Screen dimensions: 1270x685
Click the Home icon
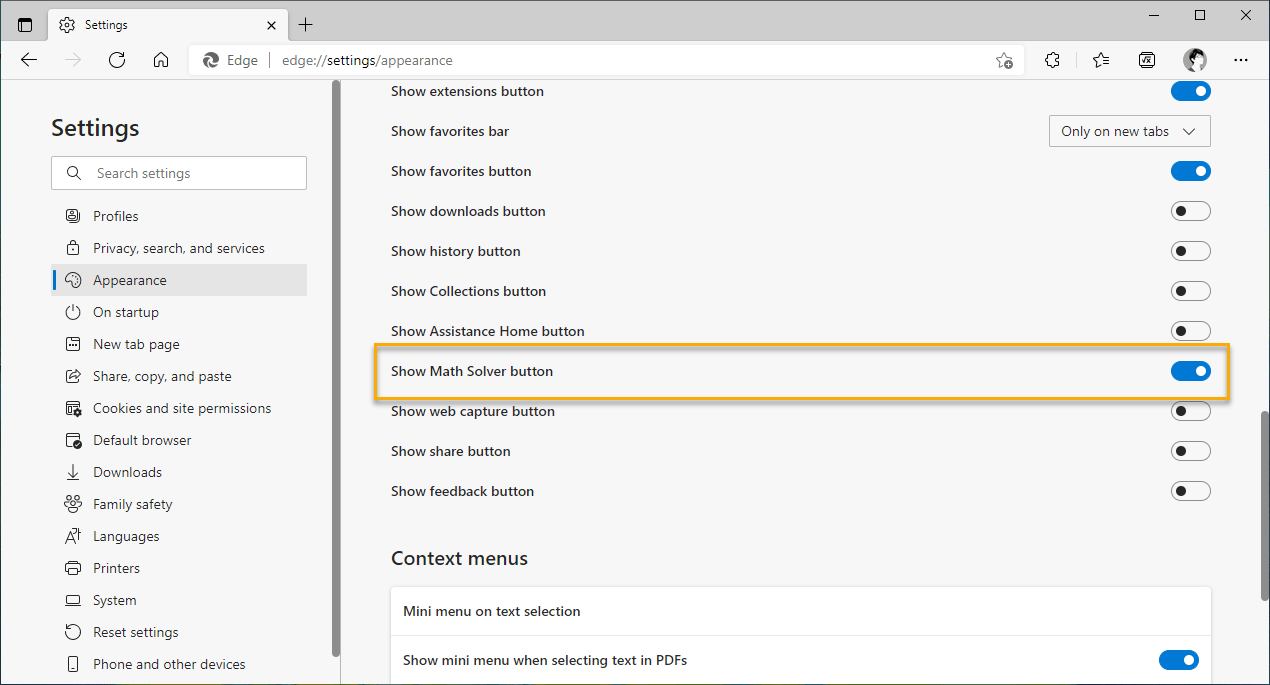pos(161,60)
